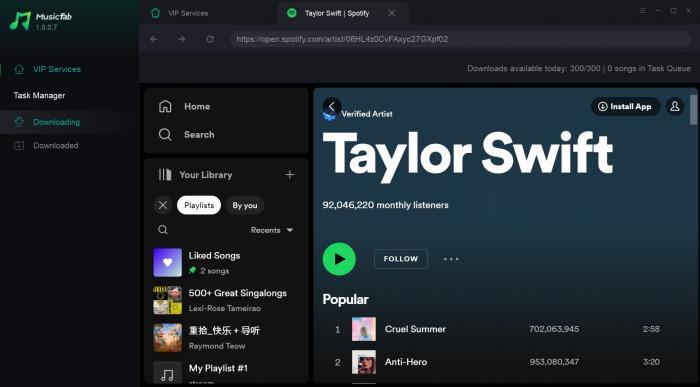The width and height of the screenshot is (700, 387).
Task: Toggle the By you filter chip
Action: point(245,205)
